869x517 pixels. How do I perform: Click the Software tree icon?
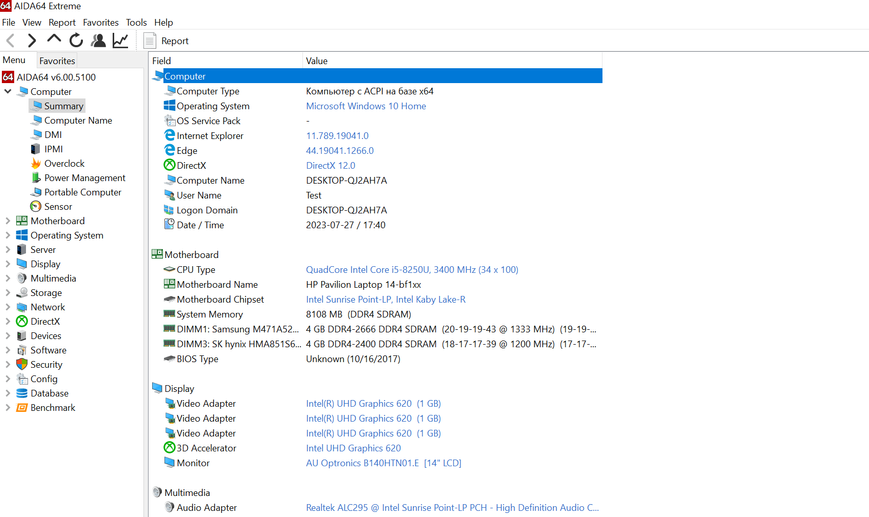click(22, 350)
